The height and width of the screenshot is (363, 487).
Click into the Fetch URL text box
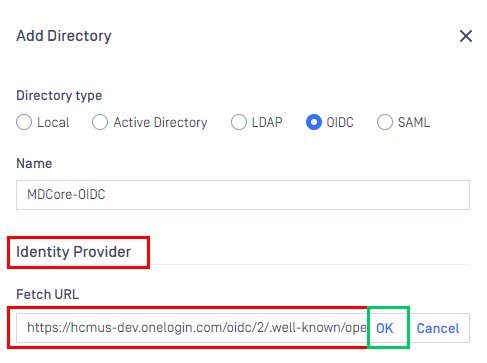coord(192,328)
